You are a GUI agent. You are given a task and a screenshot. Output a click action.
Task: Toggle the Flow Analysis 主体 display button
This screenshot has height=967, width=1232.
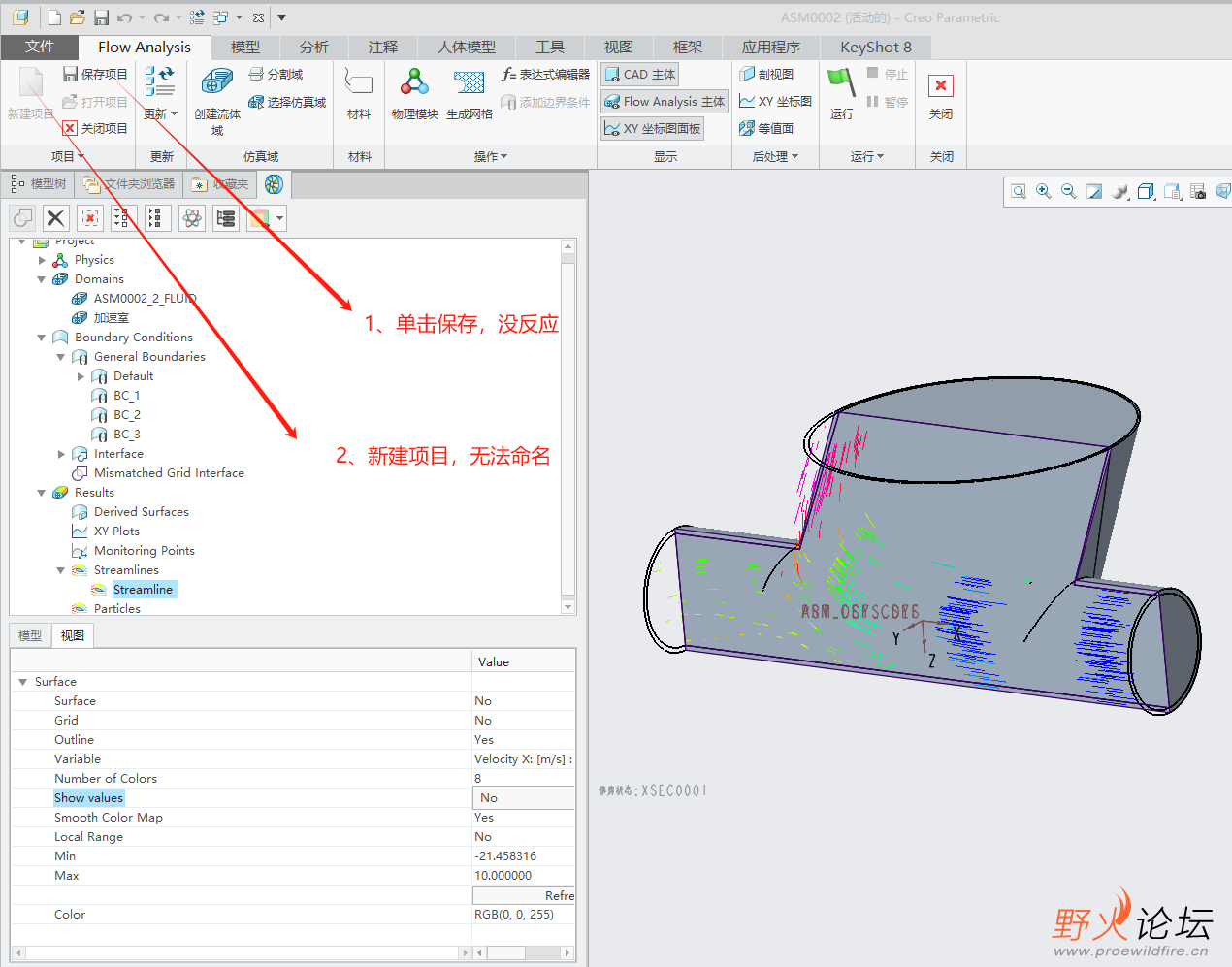[x=664, y=102]
